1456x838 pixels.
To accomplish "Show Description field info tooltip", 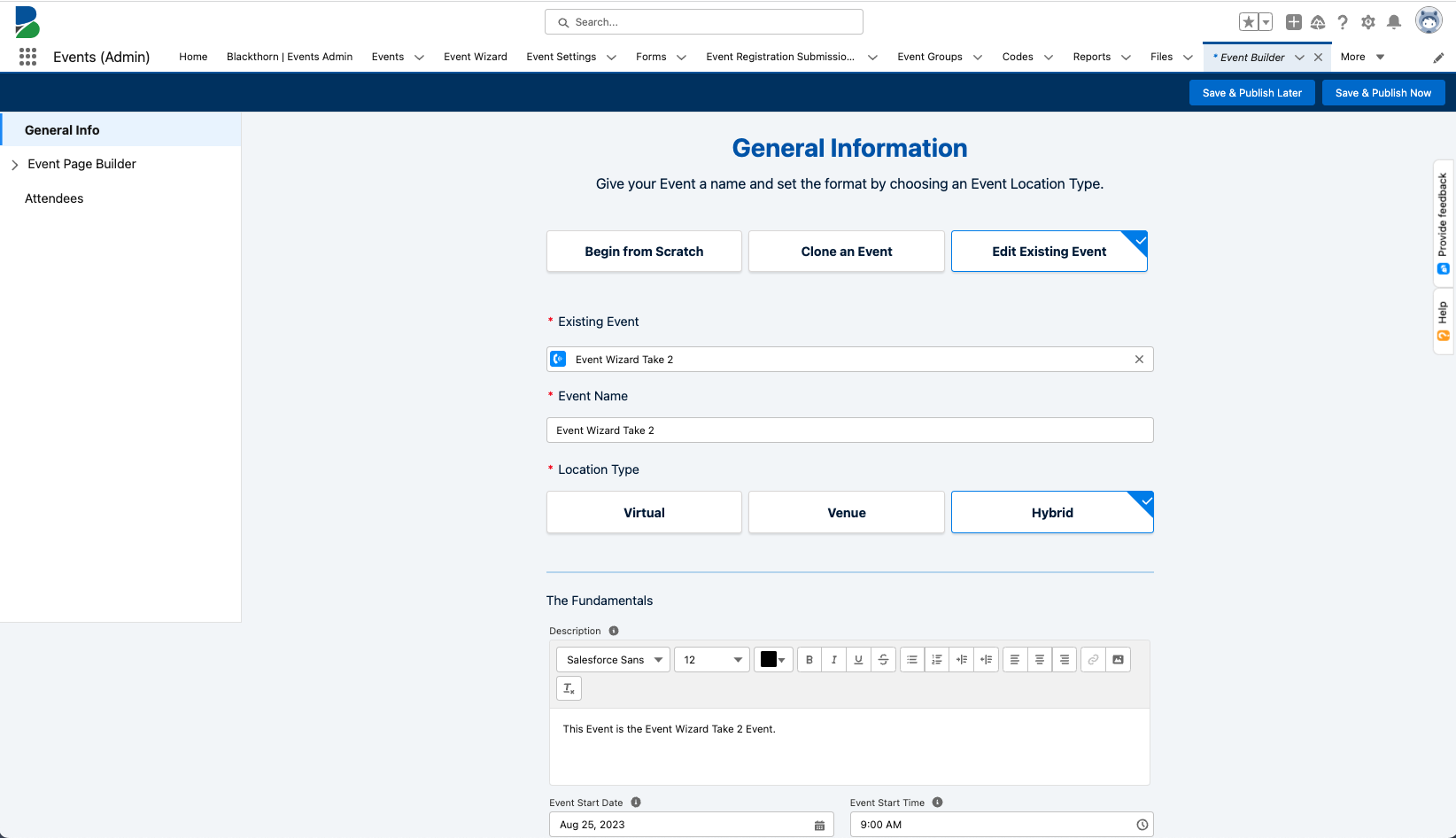I will tap(614, 631).
